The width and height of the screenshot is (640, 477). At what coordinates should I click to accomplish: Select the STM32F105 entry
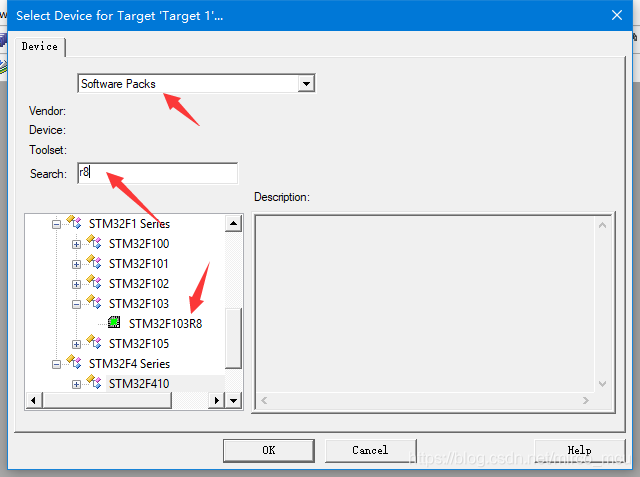(x=139, y=344)
